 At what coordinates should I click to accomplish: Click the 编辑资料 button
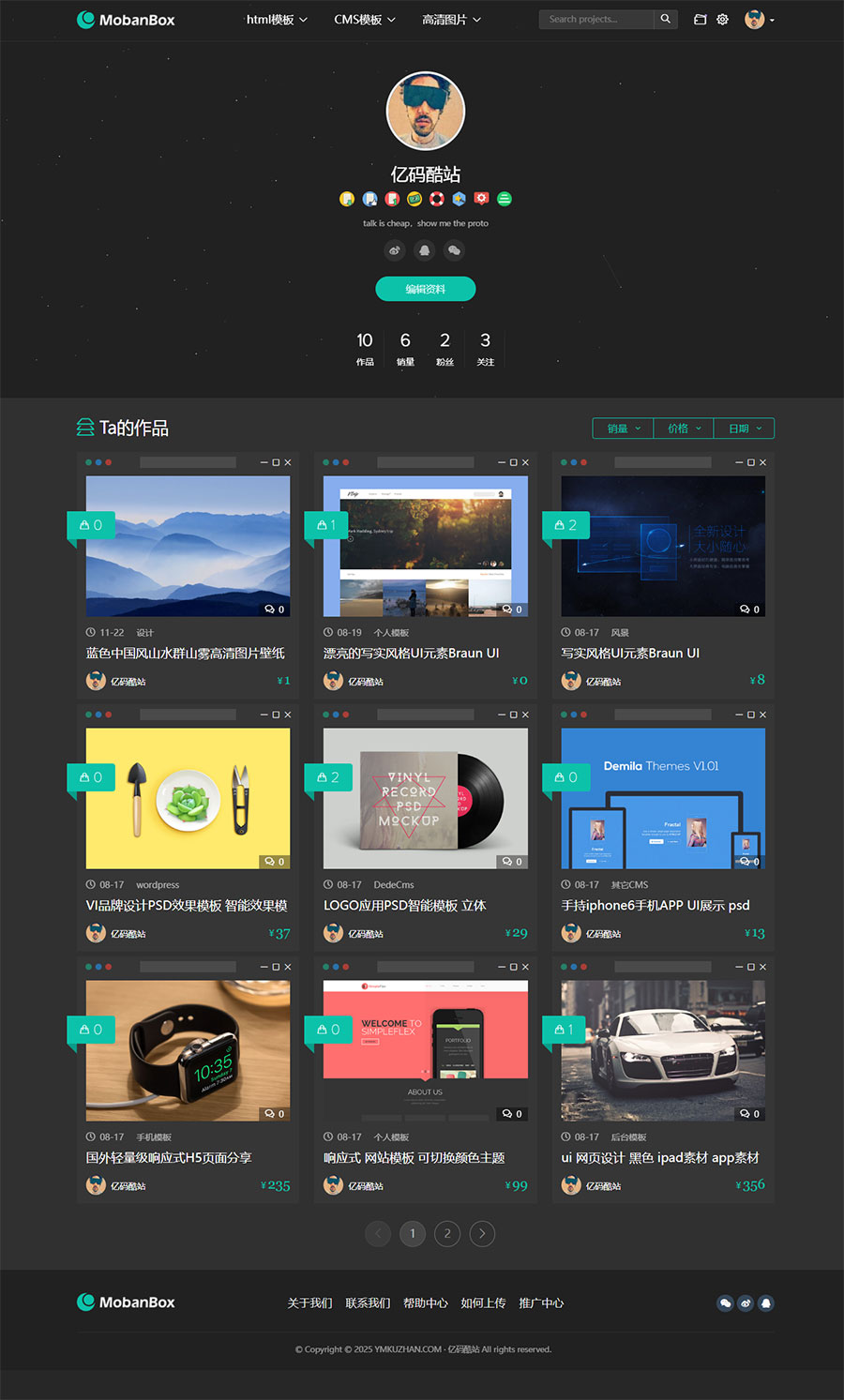(x=426, y=289)
